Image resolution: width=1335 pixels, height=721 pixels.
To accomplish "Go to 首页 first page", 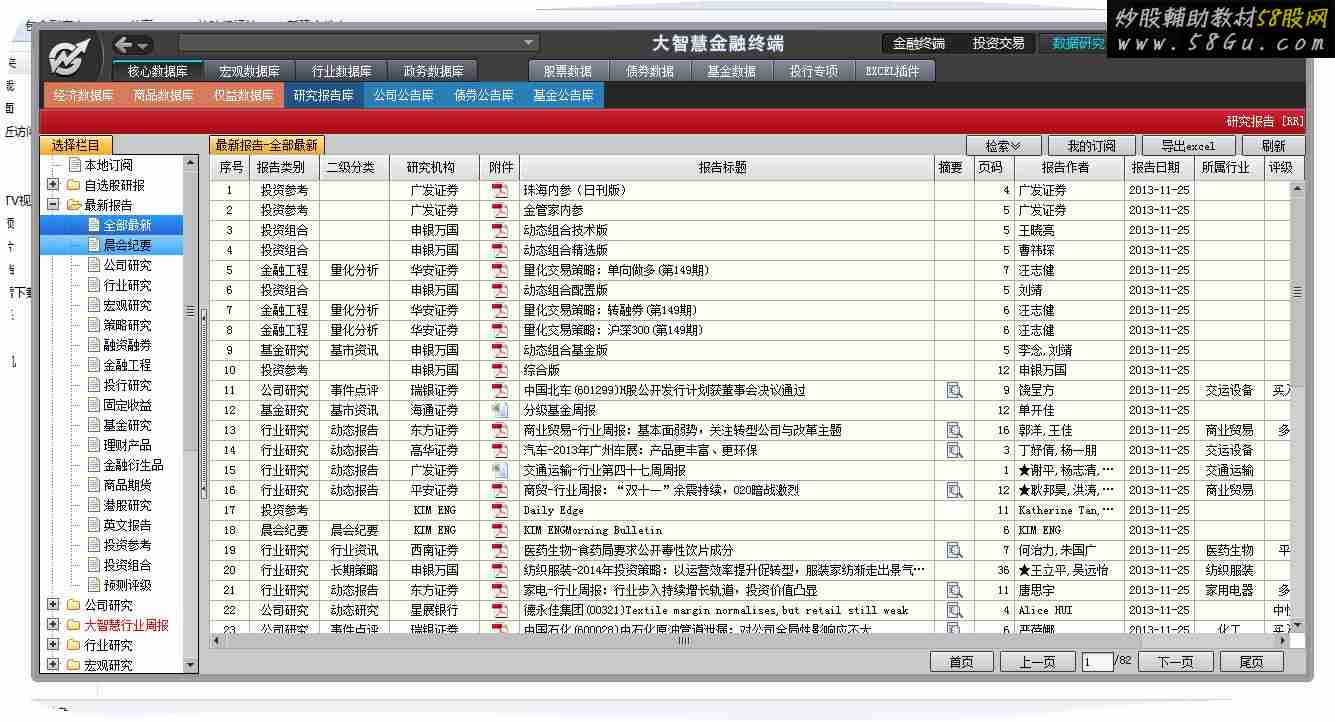I will point(961,662).
